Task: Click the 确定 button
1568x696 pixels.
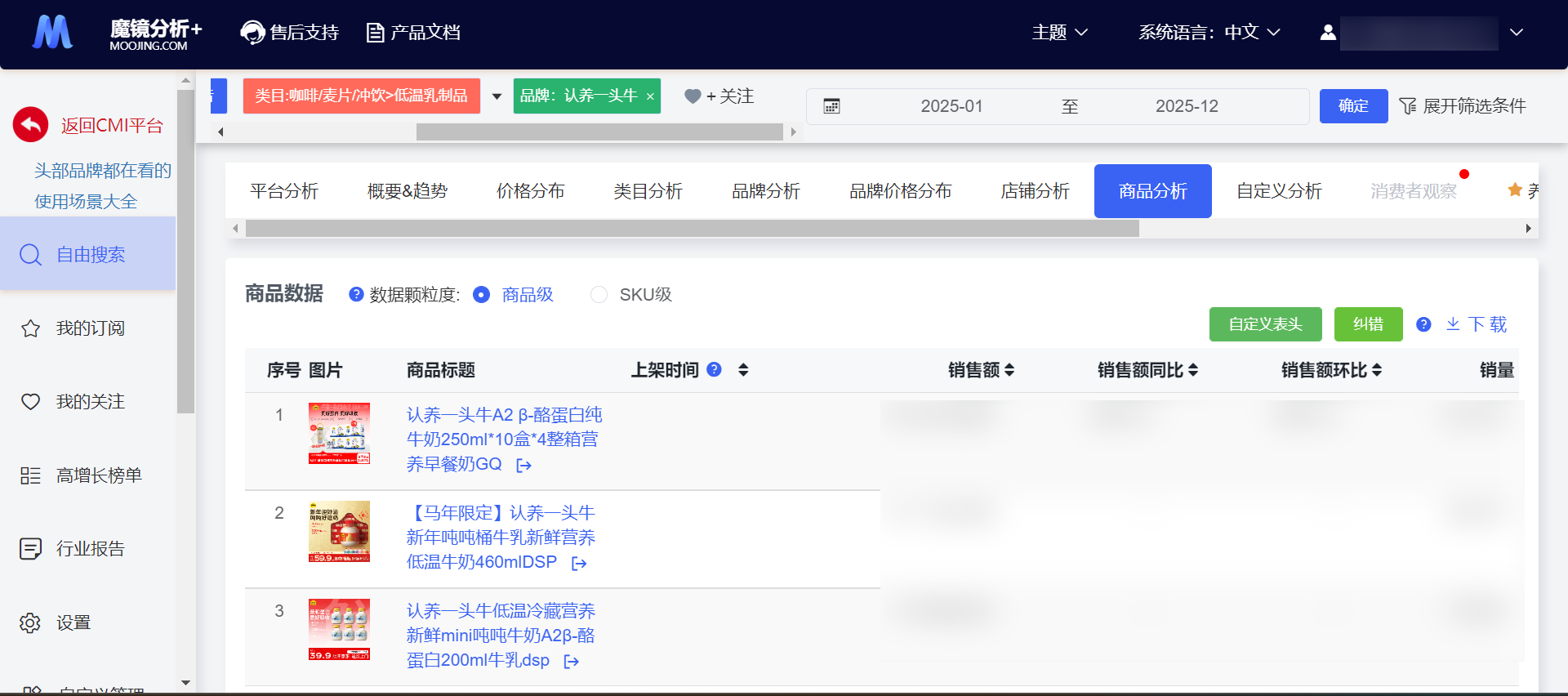Action: coord(1353,106)
